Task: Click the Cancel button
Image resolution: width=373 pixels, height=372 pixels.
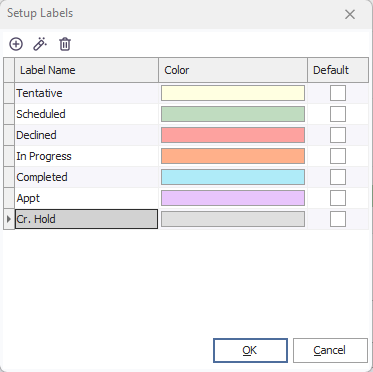Action: tap(330, 350)
